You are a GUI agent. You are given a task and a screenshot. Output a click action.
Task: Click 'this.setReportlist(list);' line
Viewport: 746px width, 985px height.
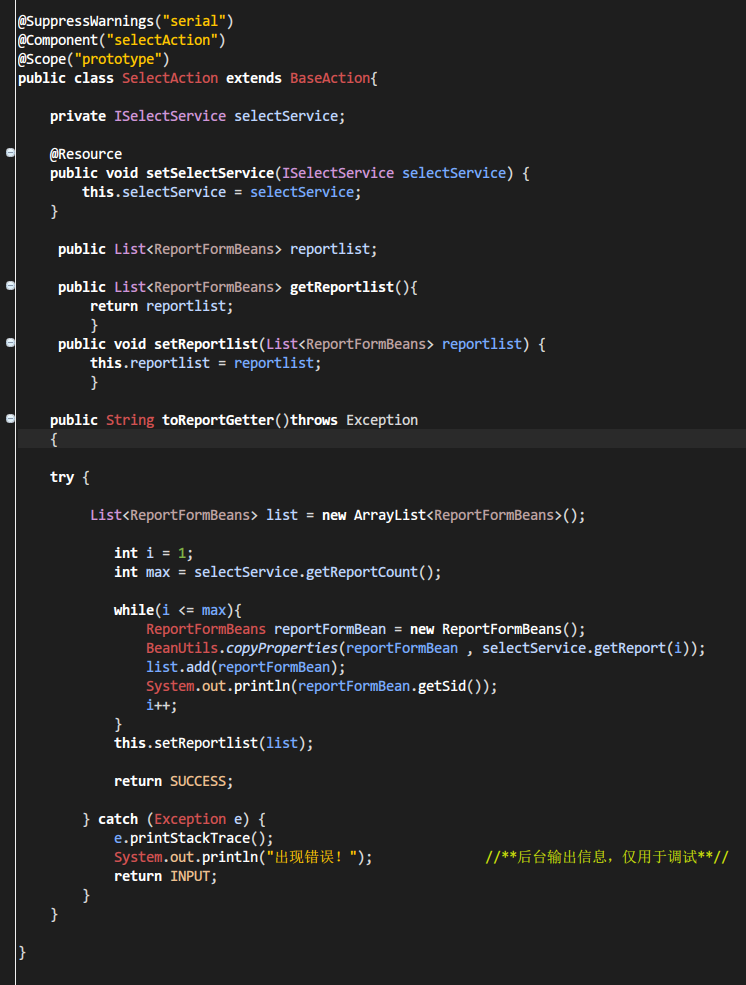(214, 743)
